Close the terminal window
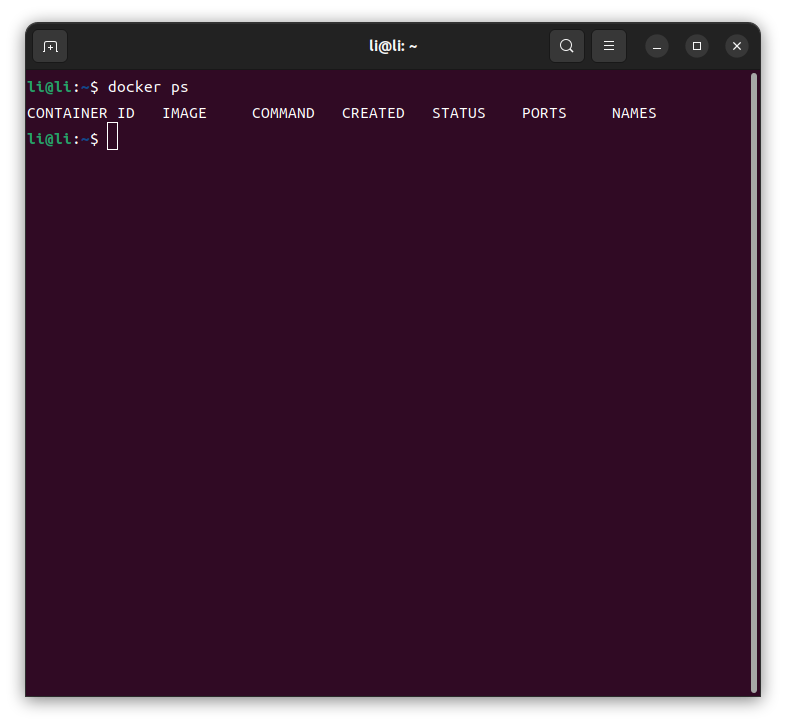Image resolution: width=786 pixels, height=725 pixels. tap(737, 47)
